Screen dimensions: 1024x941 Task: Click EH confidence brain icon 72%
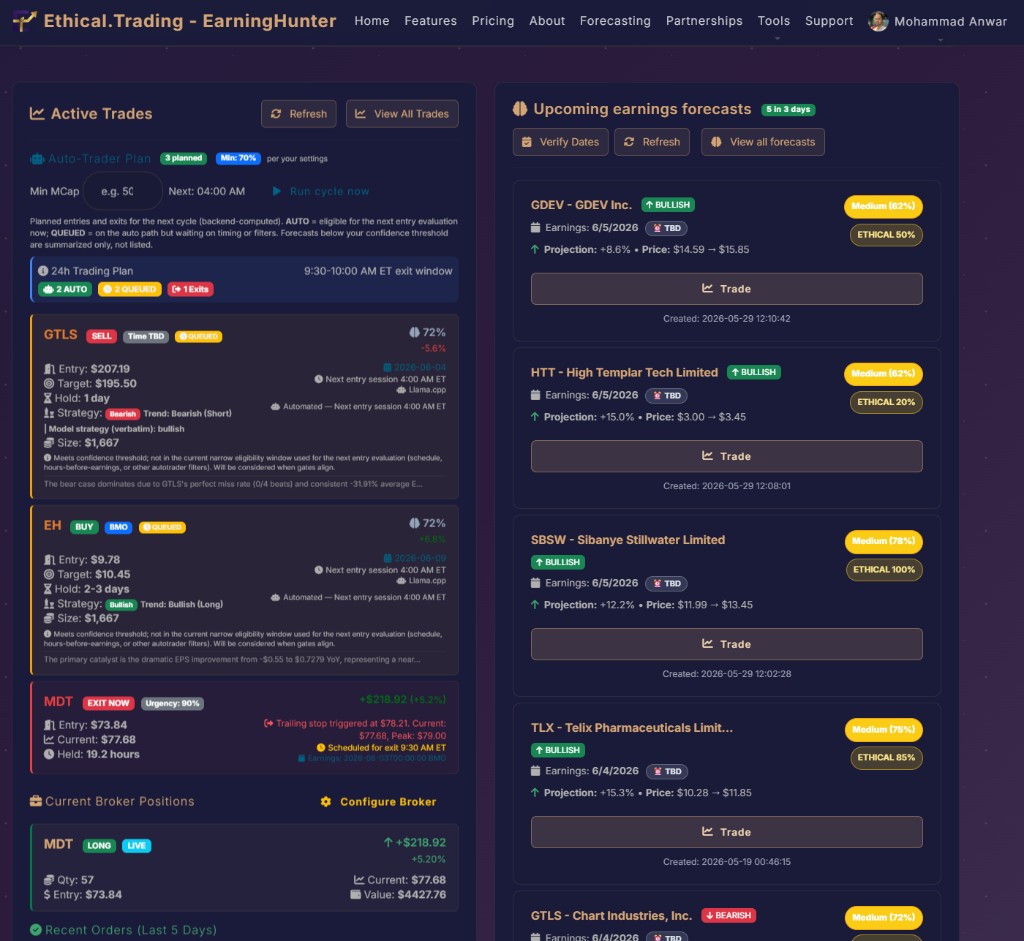(x=414, y=523)
